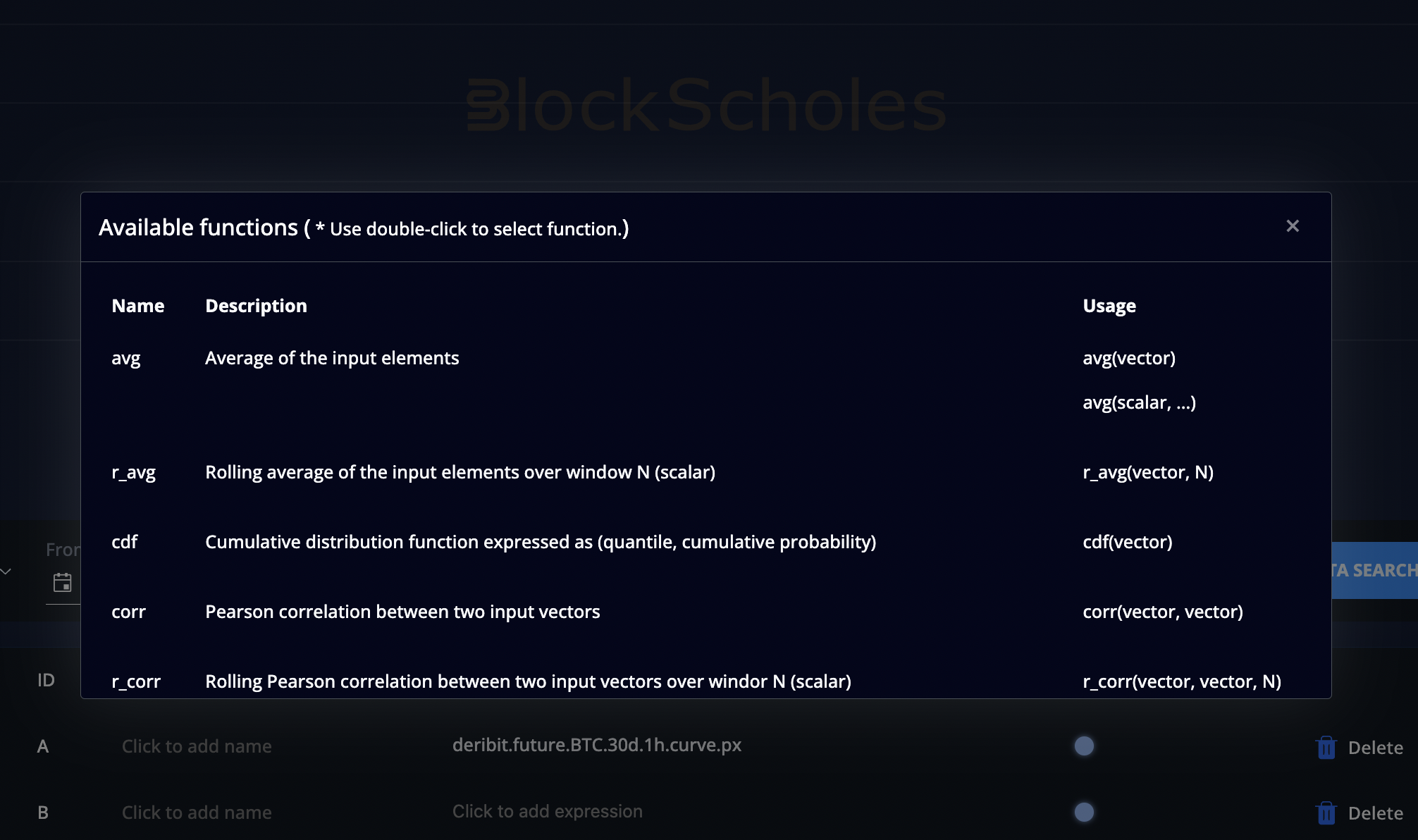Image resolution: width=1418 pixels, height=840 pixels.
Task: Edit the deribit.future.BTC.30d.1h.curve.px expression
Action: tap(596, 745)
